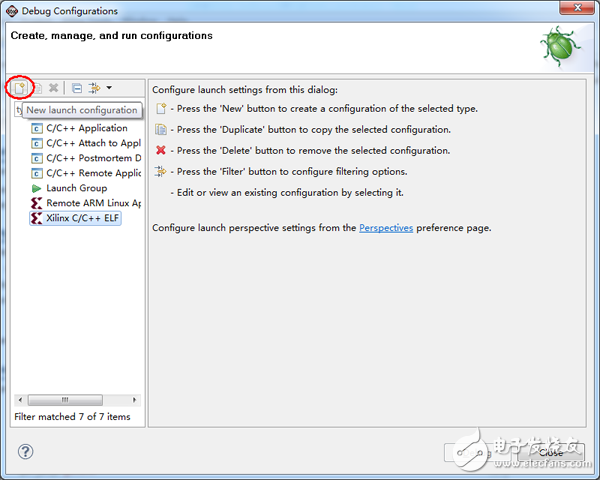Screen dimensions: 600x480
Task: Click the Duplicate configuration toolbar icon
Action: point(36,88)
